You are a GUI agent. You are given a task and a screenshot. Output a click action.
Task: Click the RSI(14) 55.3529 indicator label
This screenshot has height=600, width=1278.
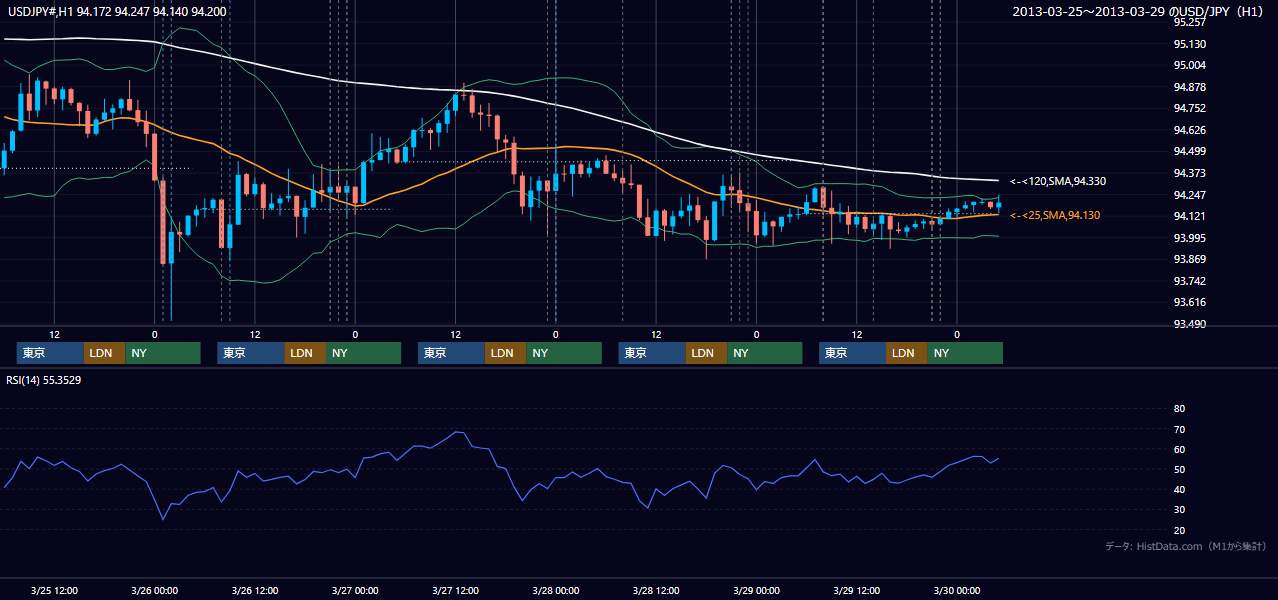(44, 380)
